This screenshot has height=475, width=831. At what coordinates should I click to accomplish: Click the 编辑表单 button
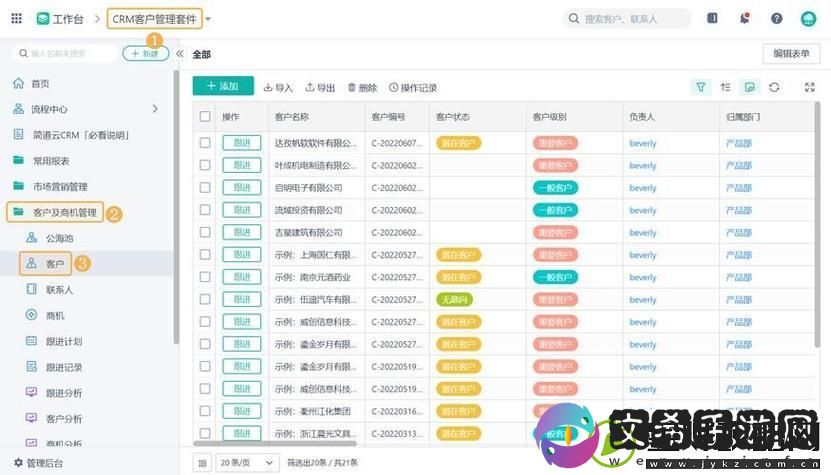[x=791, y=54]
